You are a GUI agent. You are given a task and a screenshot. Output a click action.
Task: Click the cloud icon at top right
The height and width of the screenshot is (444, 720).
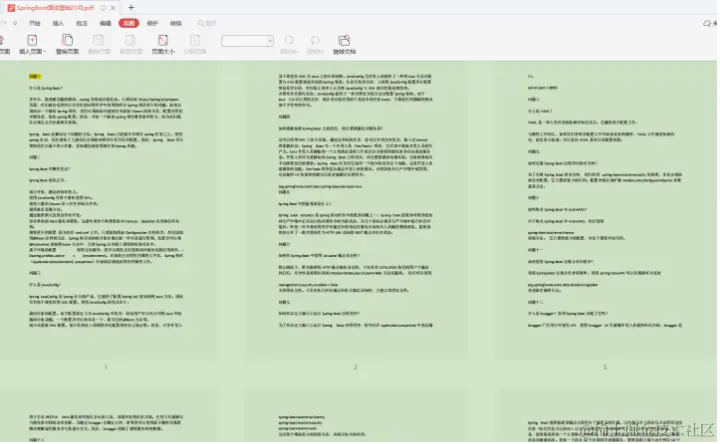coord(707,23)
